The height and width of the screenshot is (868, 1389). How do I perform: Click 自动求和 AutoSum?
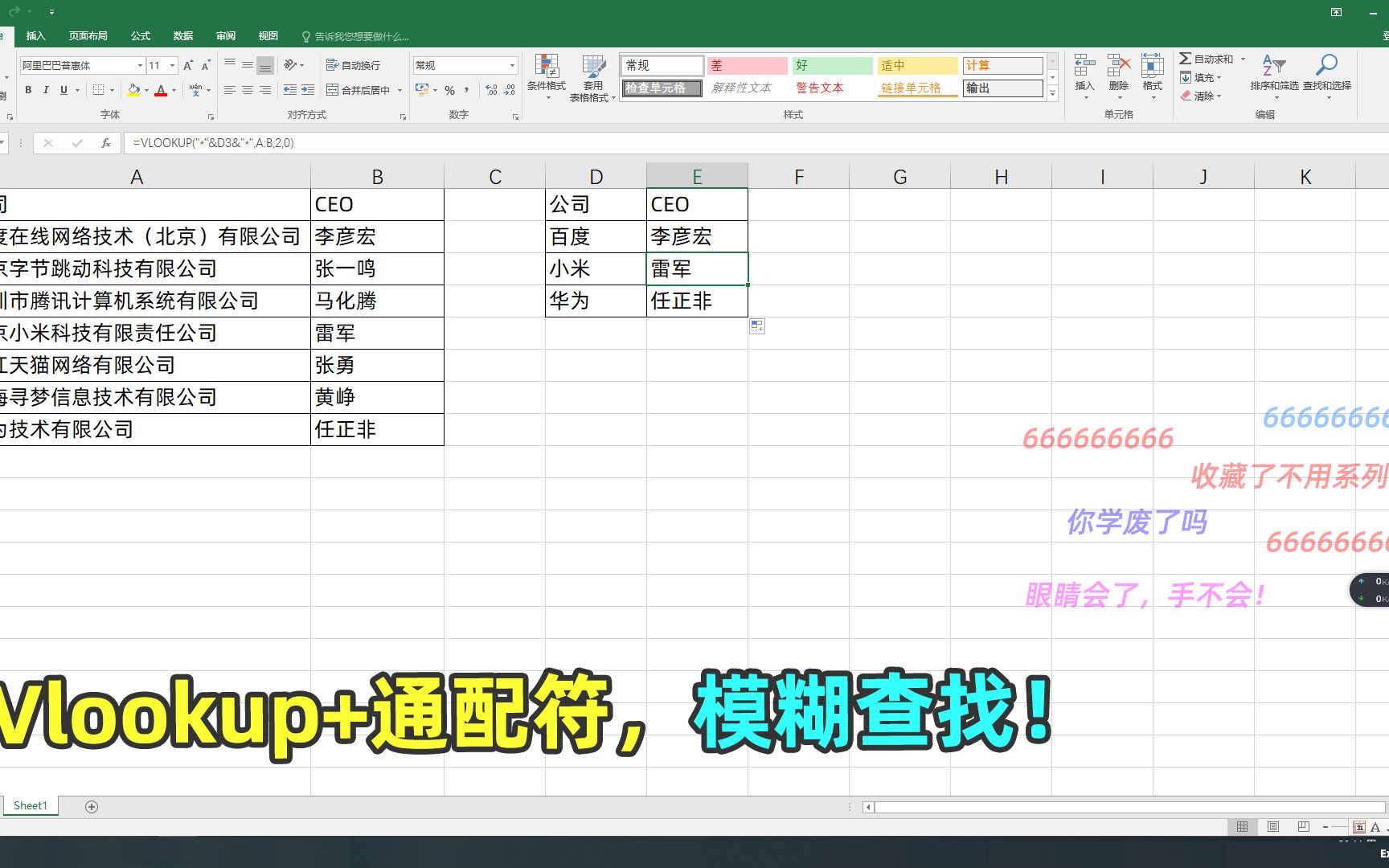pos(1206,59)
